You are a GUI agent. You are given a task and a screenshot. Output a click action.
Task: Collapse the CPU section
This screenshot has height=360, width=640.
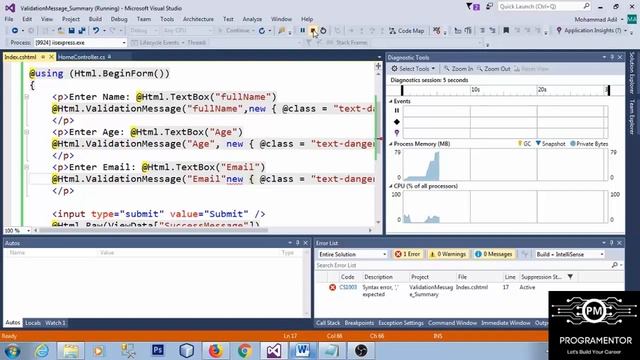tap(391, 186)
